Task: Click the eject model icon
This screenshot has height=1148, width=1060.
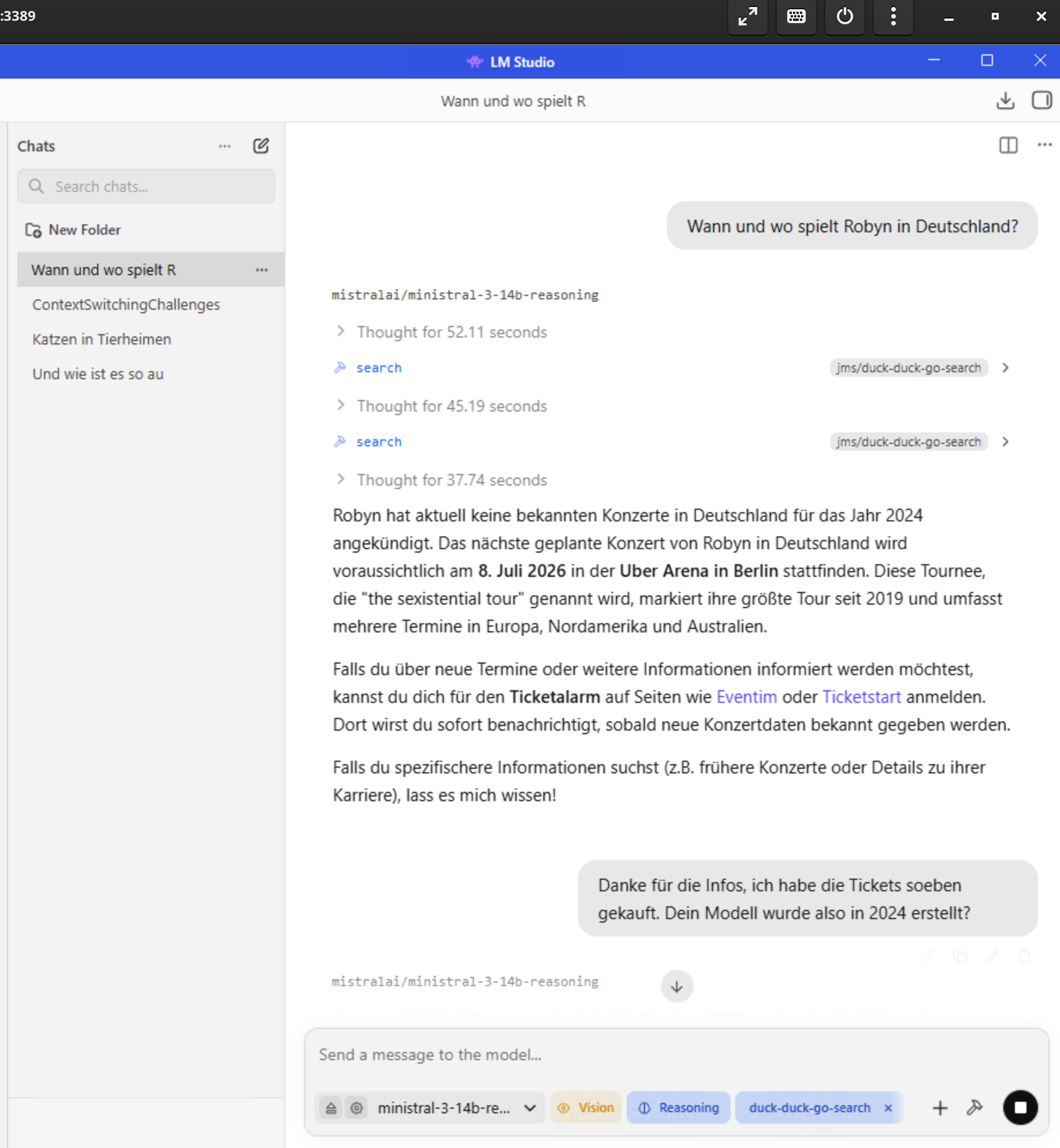Action: [331, 1108]
